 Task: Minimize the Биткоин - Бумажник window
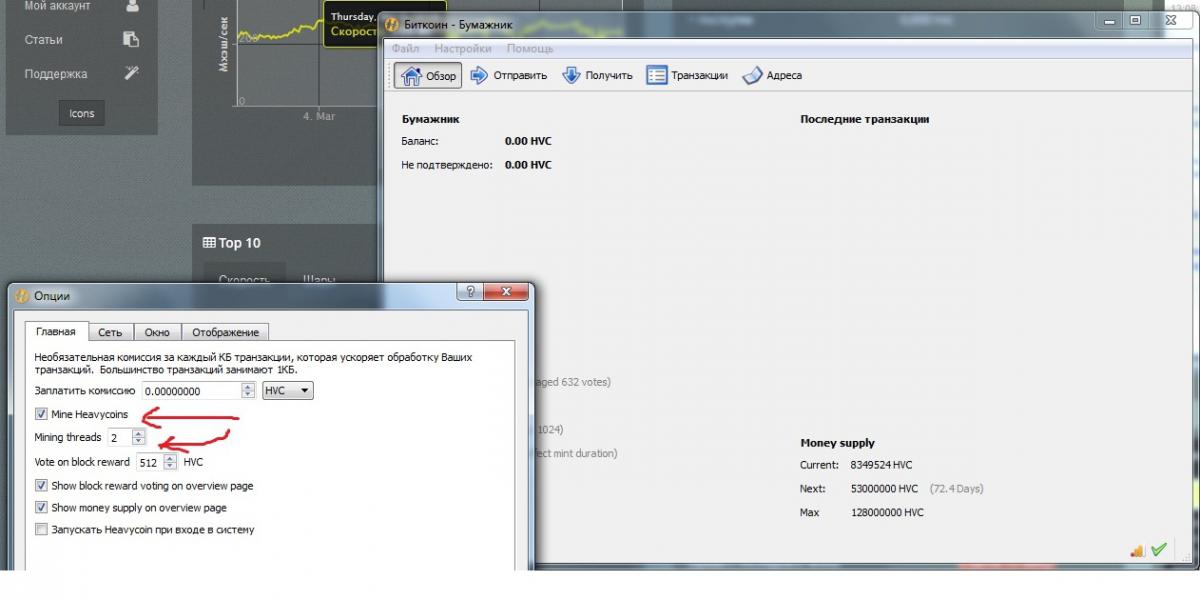[1108, 20]
